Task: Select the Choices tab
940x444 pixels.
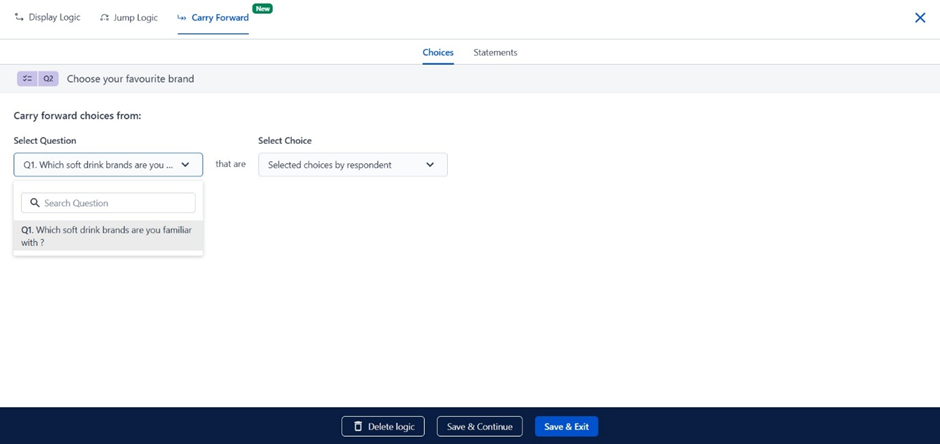Action: click(x=438, y=53)
